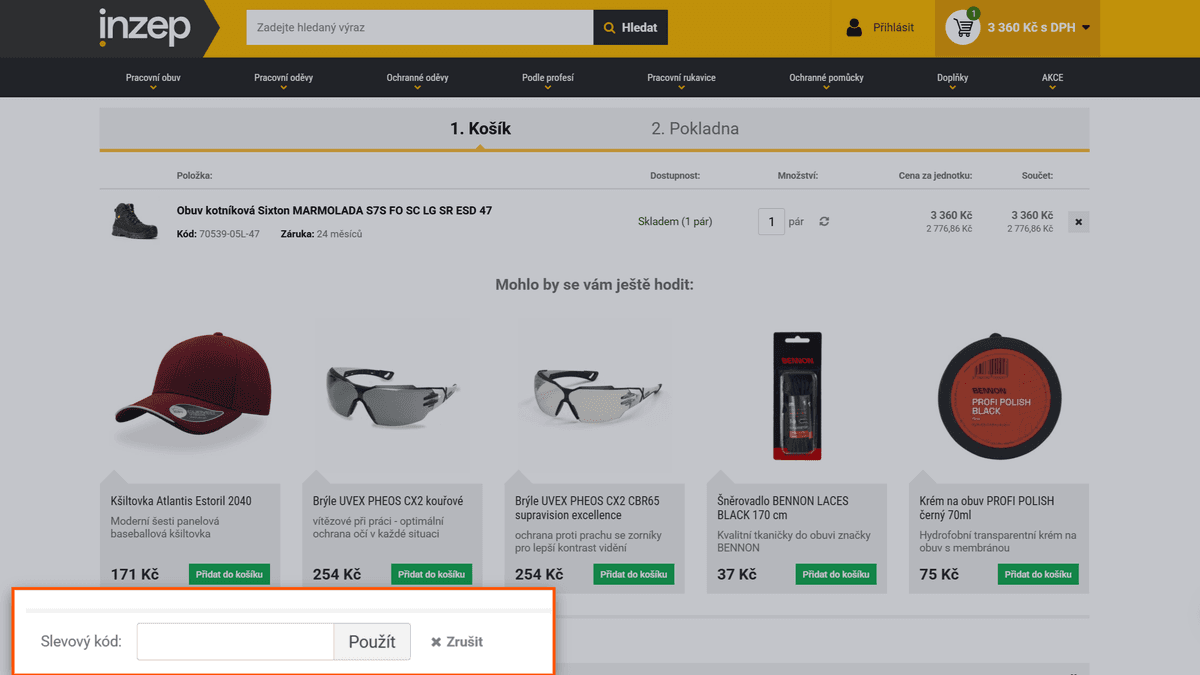The width and height of the screenshot is (1200, 675).
Task: Click the magnifier Hledat search button
Action: 630,28
